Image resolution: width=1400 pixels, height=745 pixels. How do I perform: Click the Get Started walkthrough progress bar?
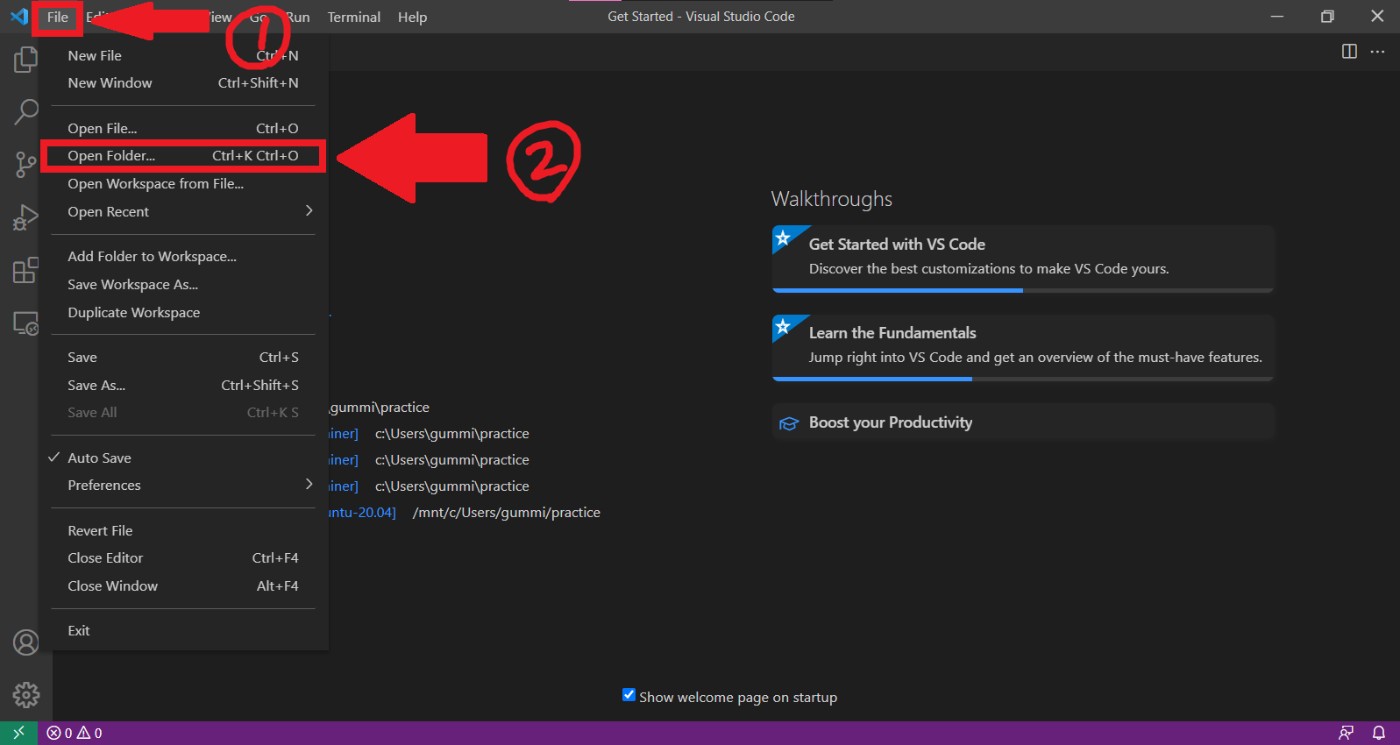1023,290
